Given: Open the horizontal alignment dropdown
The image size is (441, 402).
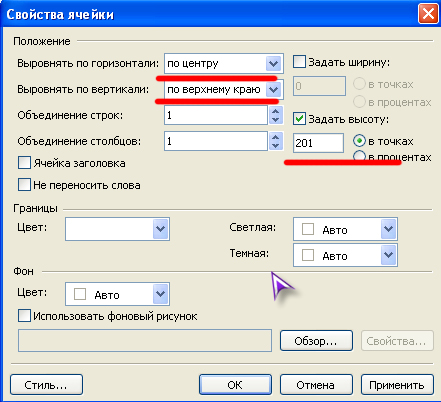Looking at the screenshot, I should click(224, 63).
